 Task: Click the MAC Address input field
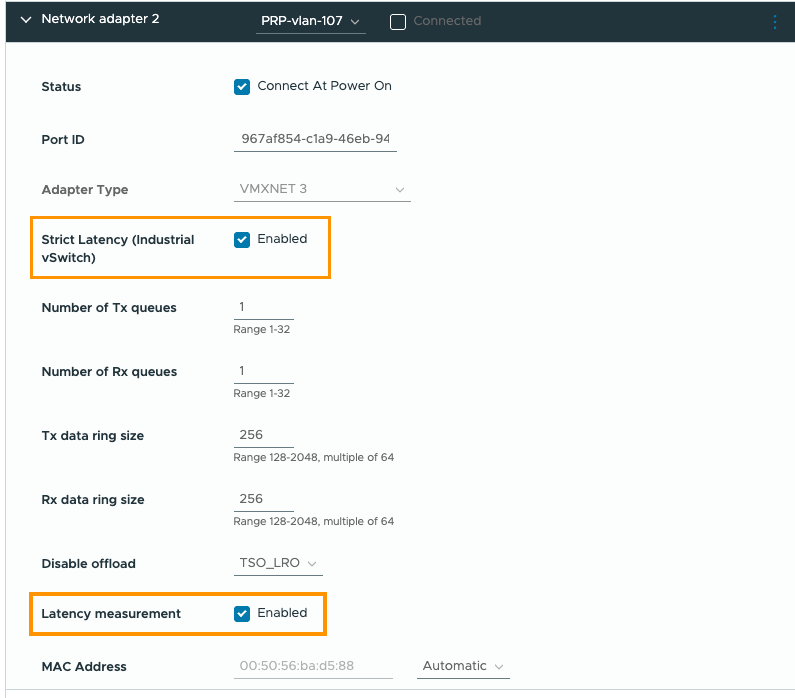point(313,666)
